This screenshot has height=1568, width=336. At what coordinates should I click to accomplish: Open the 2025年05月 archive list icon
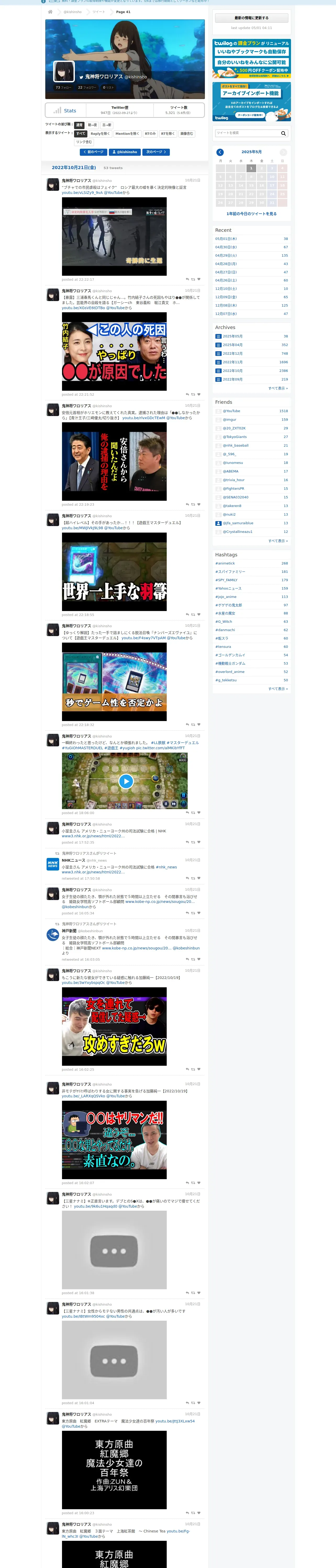pos(218,337)
